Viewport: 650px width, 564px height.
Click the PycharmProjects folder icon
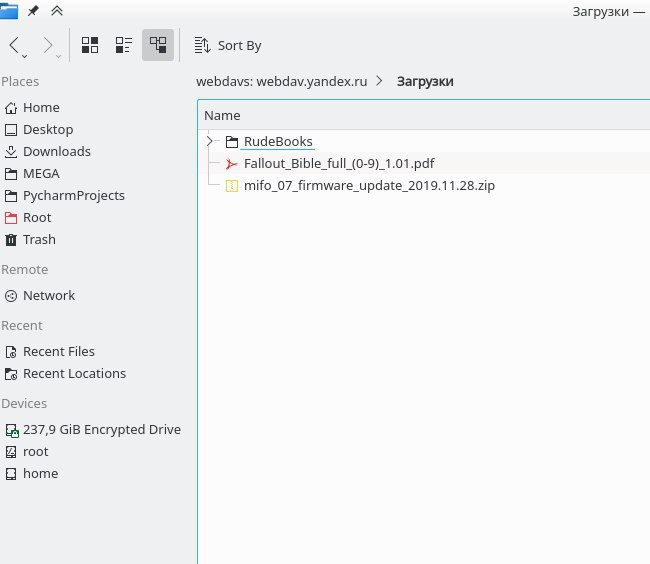(x=11, y=196)
